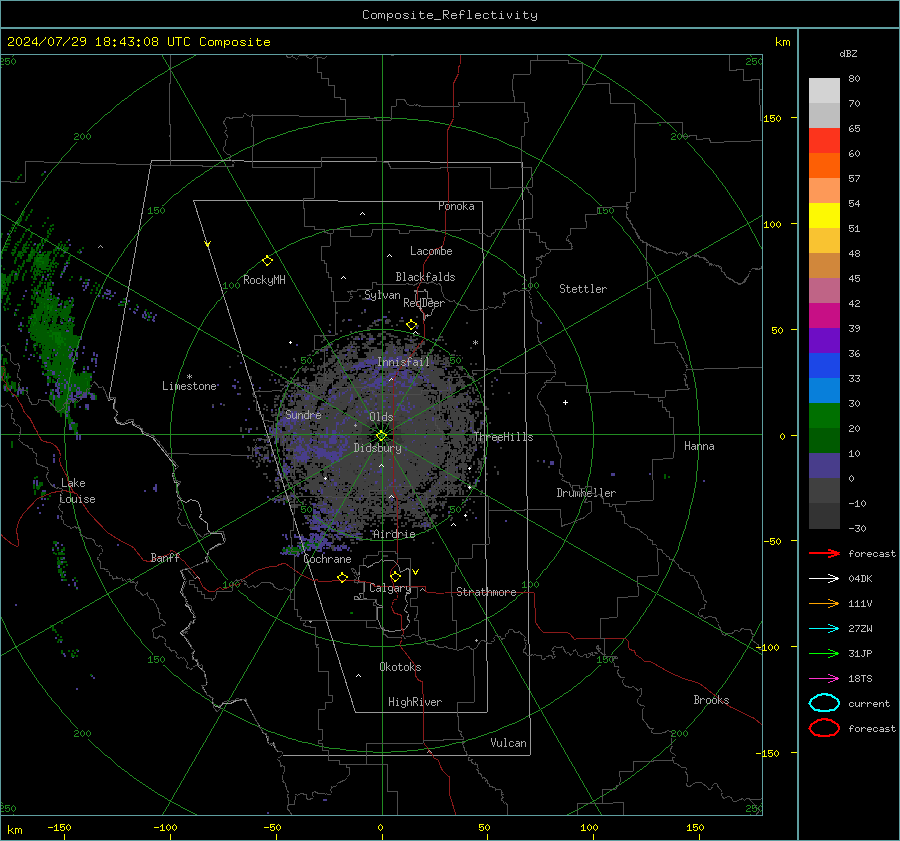Viewport: 900px width, 841px height.
Task: Click the Cochrane city label
Action: (327, 559)
